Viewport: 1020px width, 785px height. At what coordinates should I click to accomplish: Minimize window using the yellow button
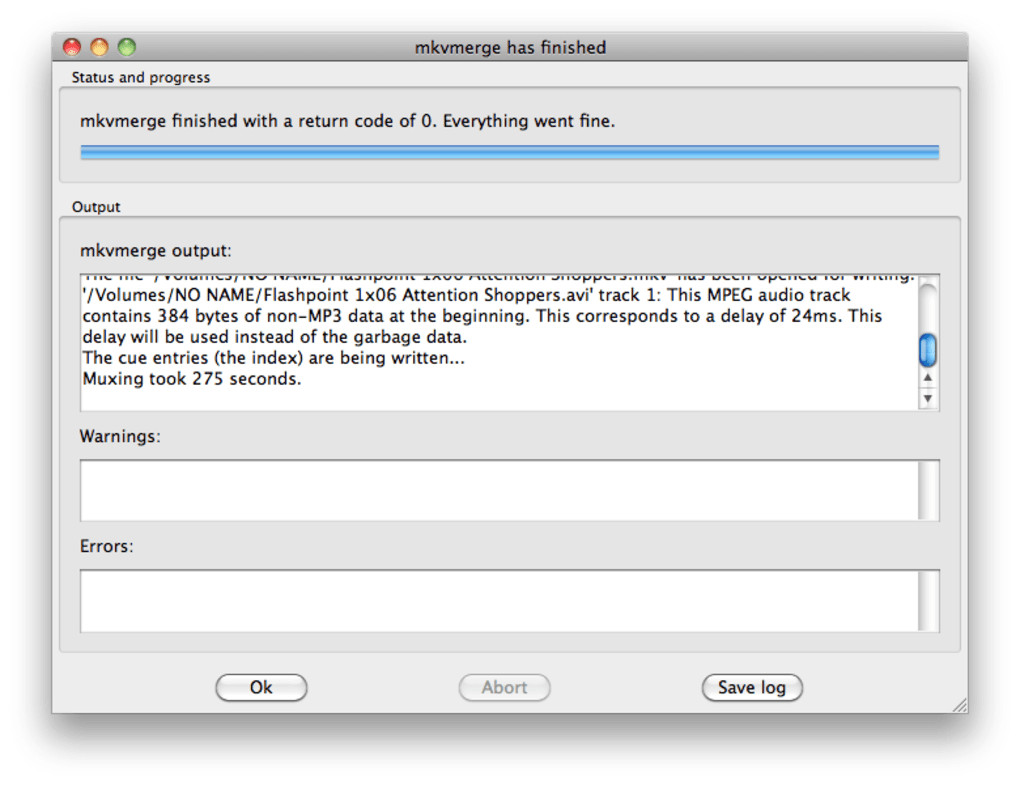(99, 47)
